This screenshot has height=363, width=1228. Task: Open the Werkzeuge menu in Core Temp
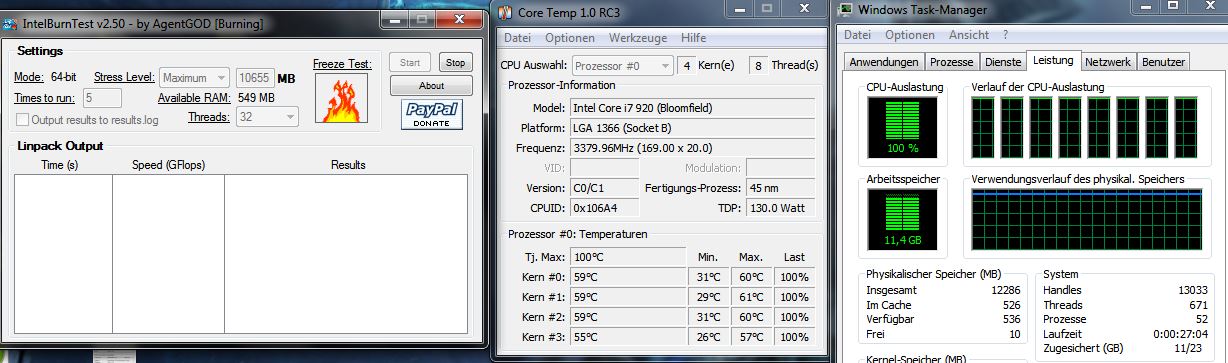[638, 38]
